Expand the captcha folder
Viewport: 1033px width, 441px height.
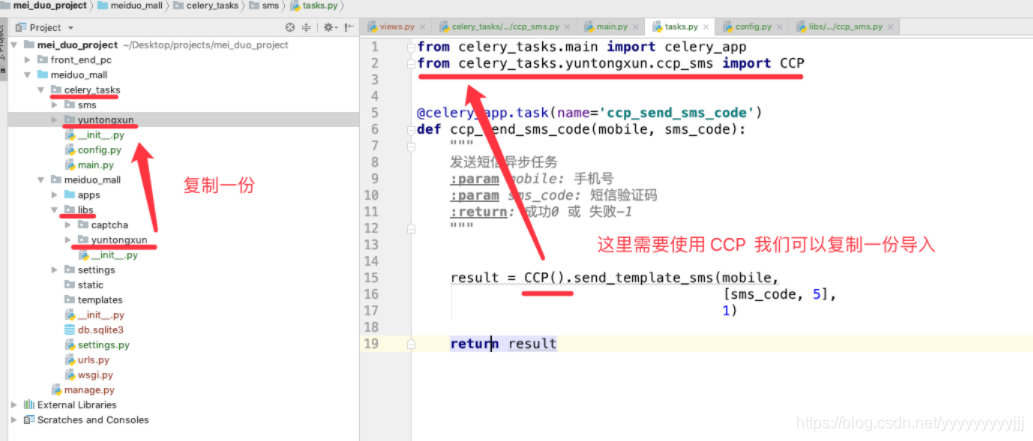(67, 225)
